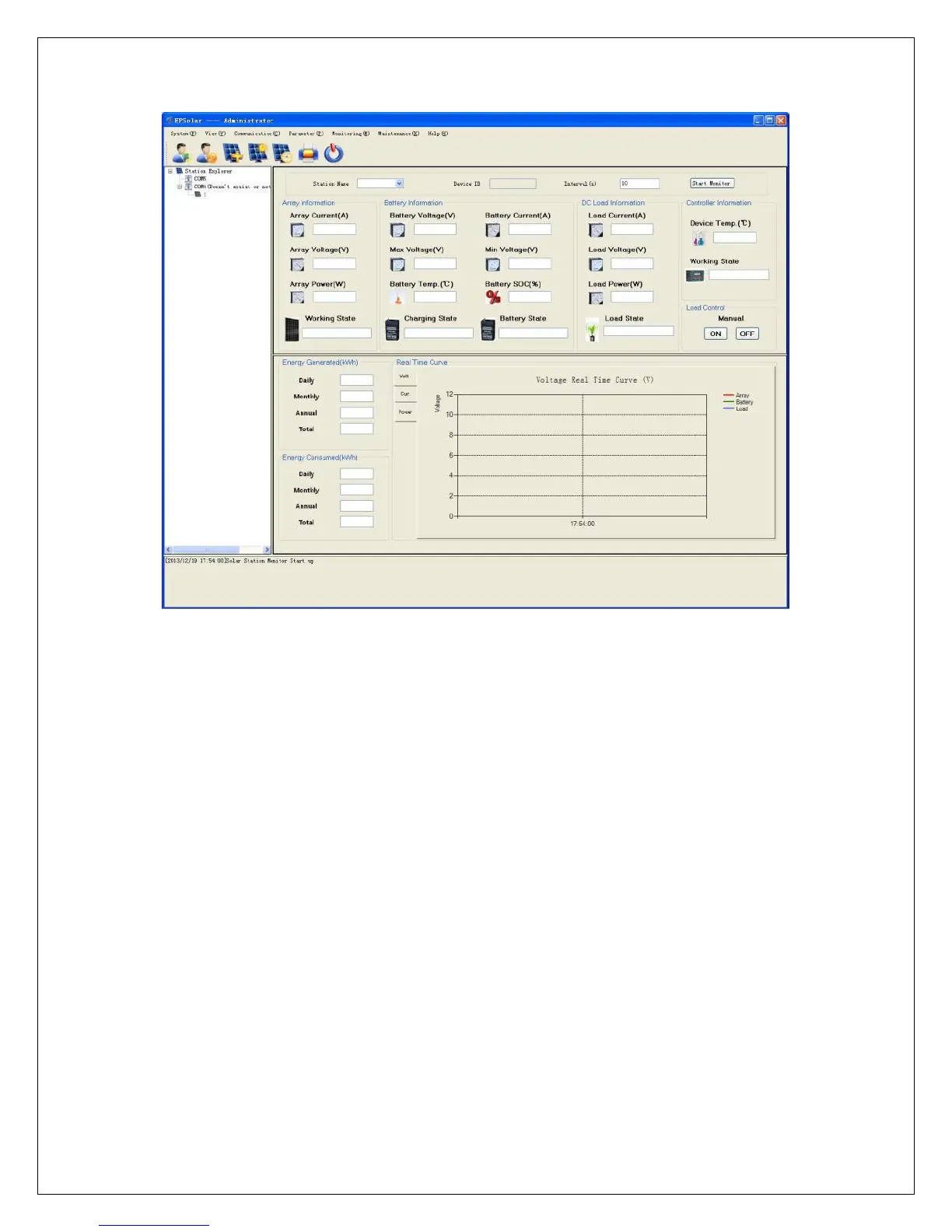Click the Array Current value field

point(334,229)
